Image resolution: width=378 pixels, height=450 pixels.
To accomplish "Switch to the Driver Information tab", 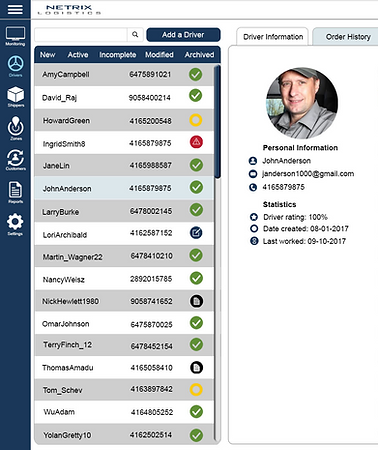I will 273,37.
